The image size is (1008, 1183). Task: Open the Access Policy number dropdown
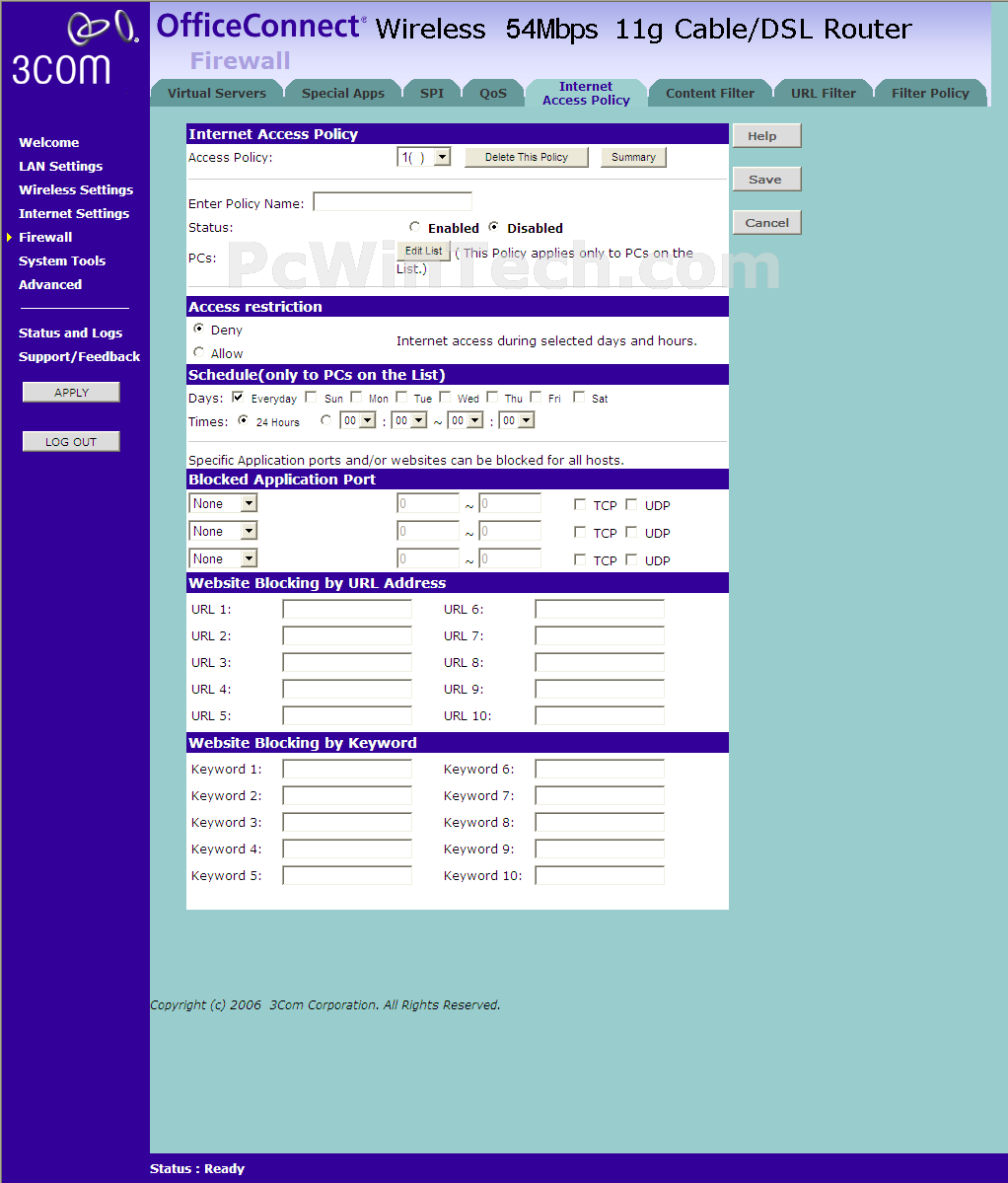point(424,157)
